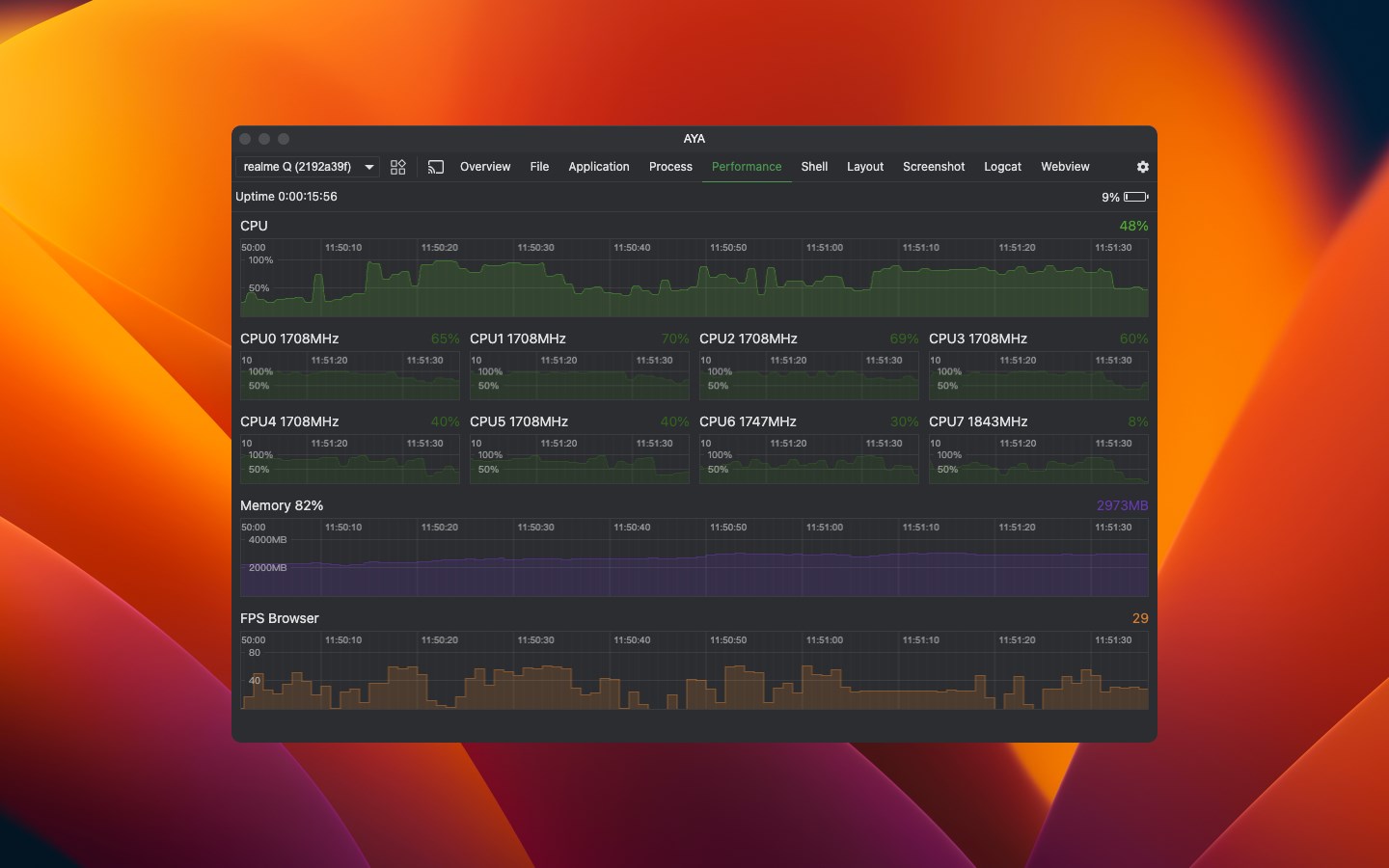Click the CPU5 1708MHz label
The width and height of the screenshot is (1389, 868).
tap(519, 421)
